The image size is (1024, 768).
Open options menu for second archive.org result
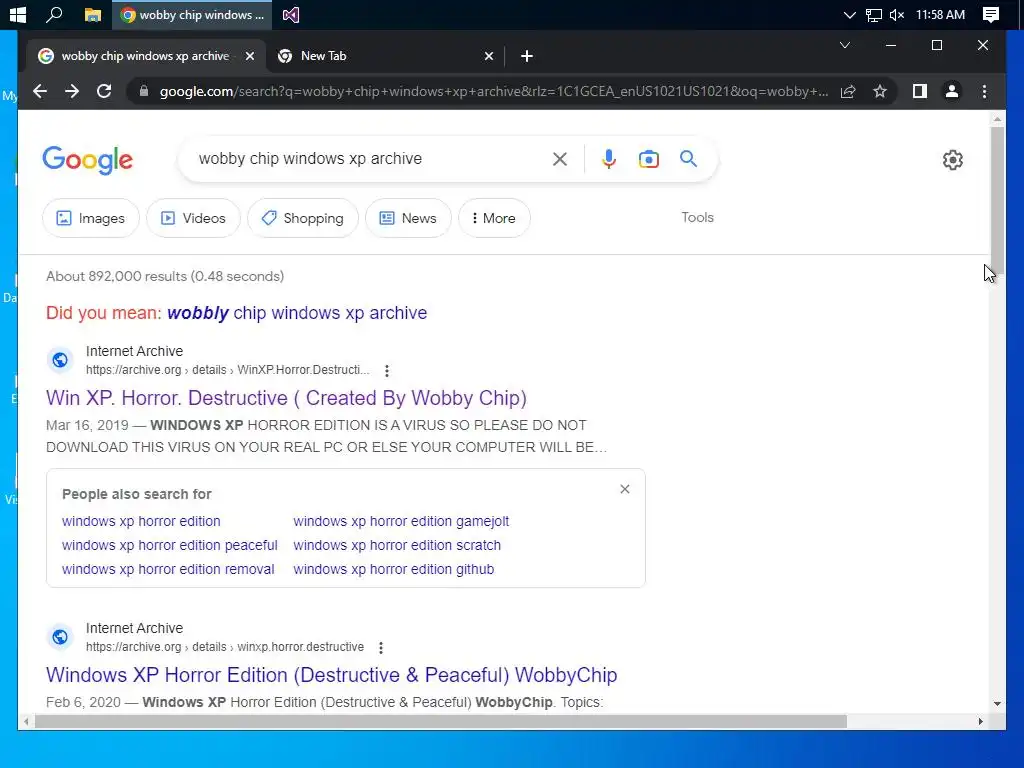click(381, 648)
